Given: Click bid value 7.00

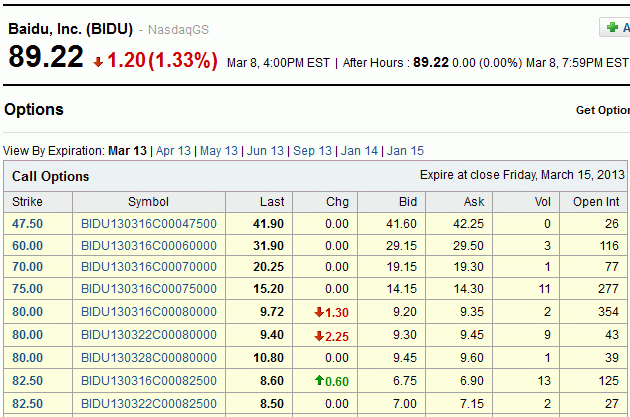Looking at the screenshot, I should [x=405, y=403].
